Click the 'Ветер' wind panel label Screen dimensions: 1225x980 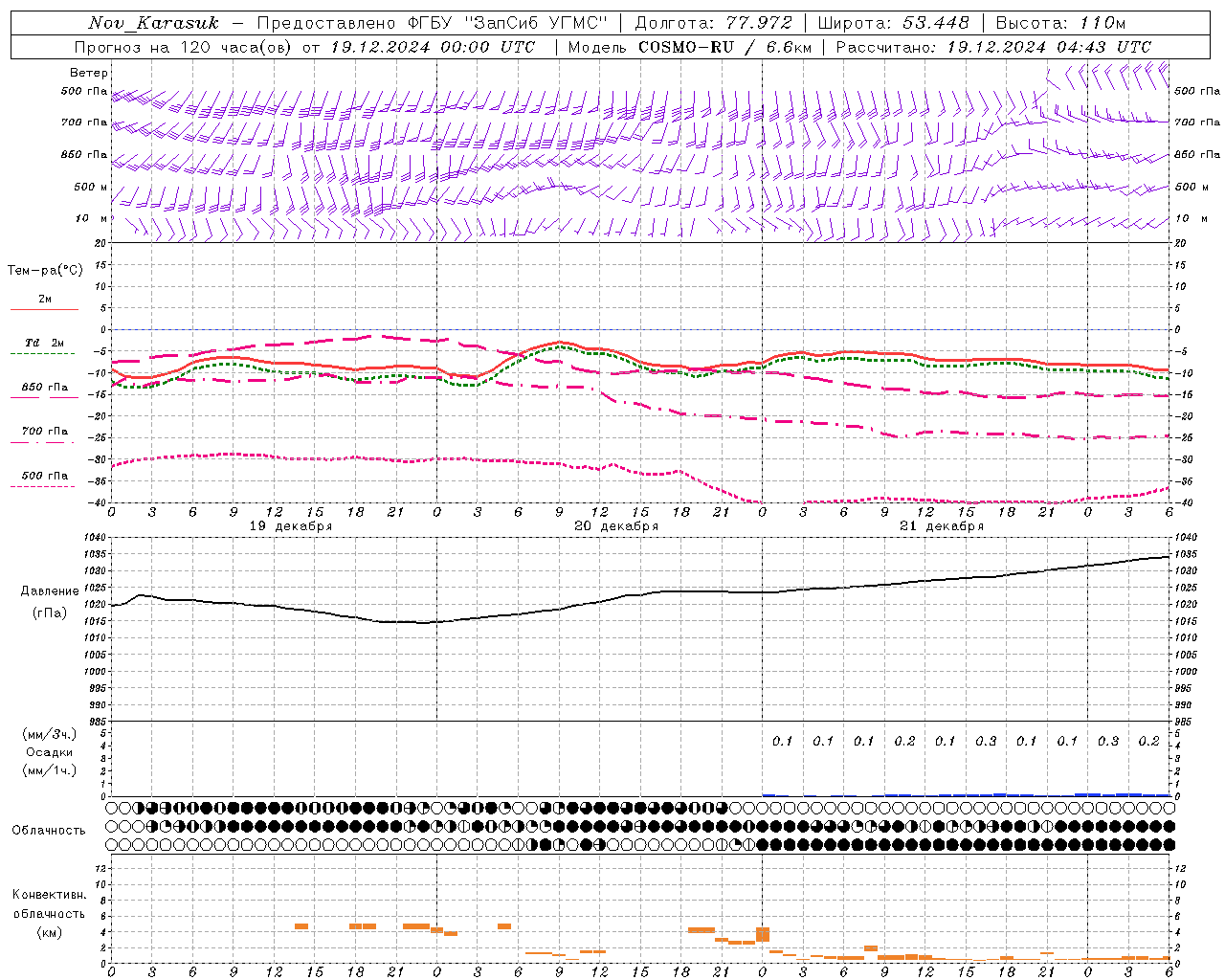click(89, 73)
